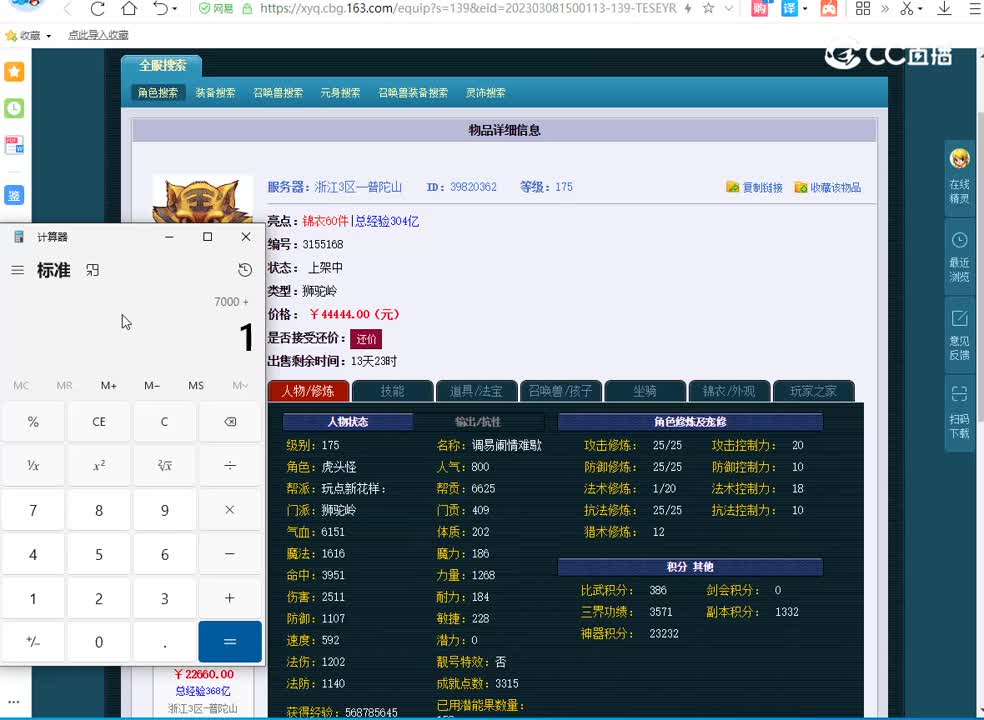Click the browser refresh icon
This screenshot has height=720, width=984.
click(97, 9)
